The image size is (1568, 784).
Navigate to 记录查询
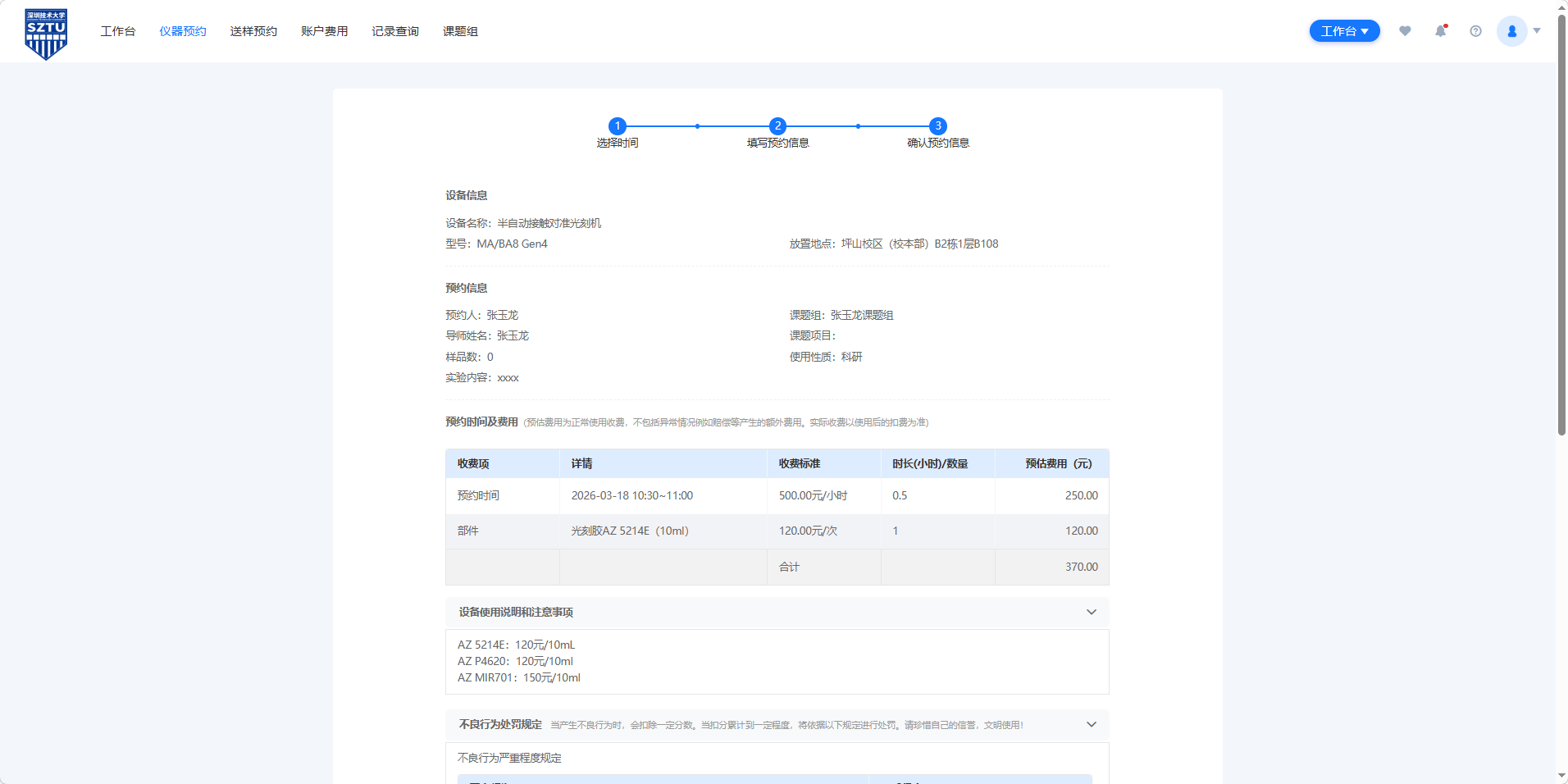coord(395,31)
